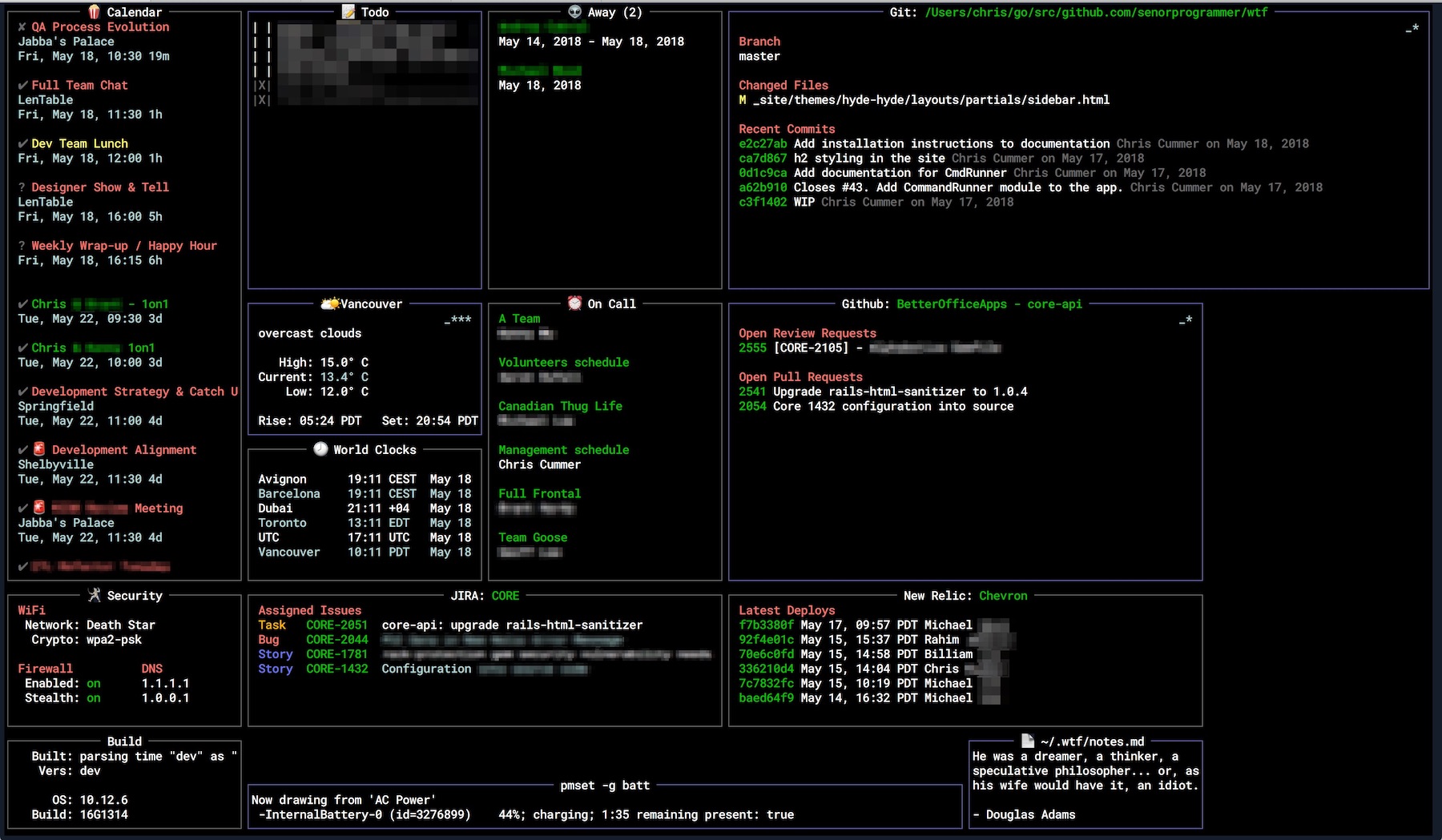Check the topmost unchecked Todo checkbox
The width and height of the screenshot is (1442, 840).
261,27
